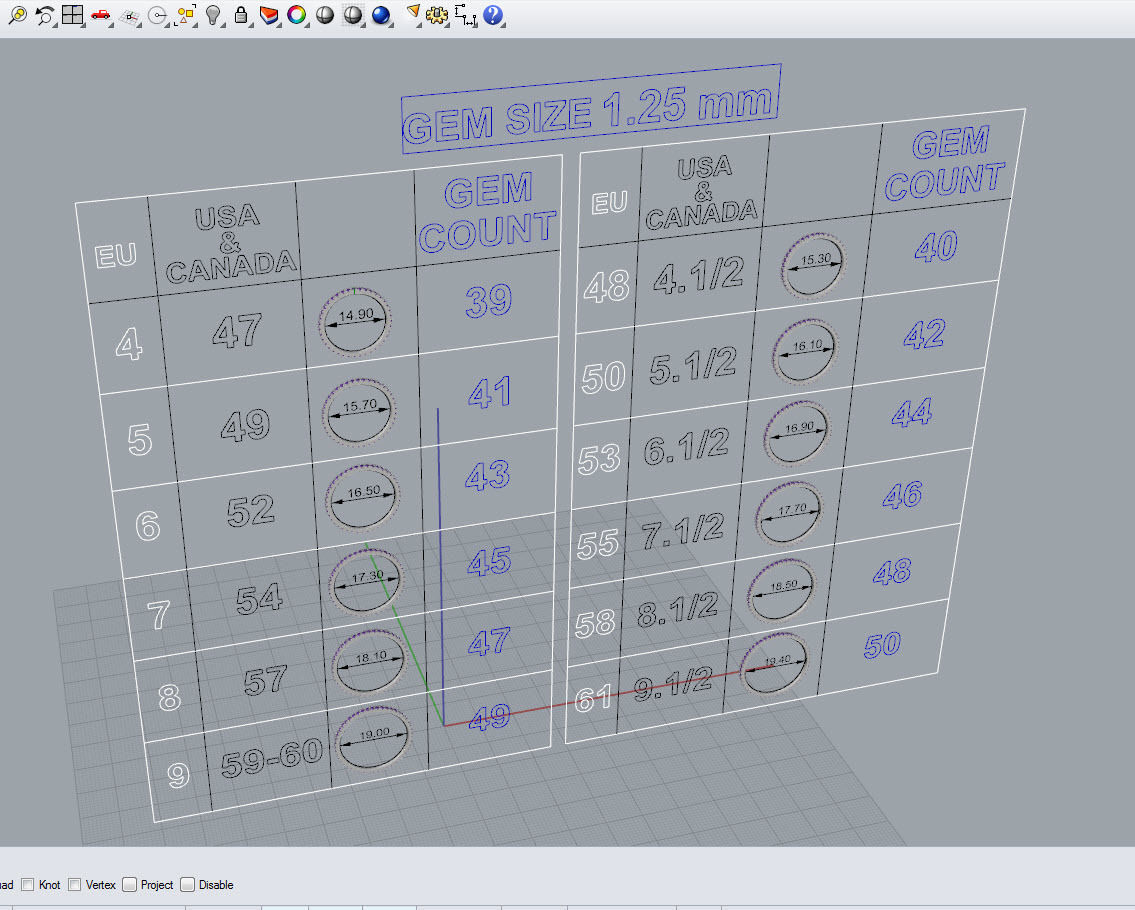Click the gridded sphere display mode icon
1135x910 pixels.
tap(353, 14)
